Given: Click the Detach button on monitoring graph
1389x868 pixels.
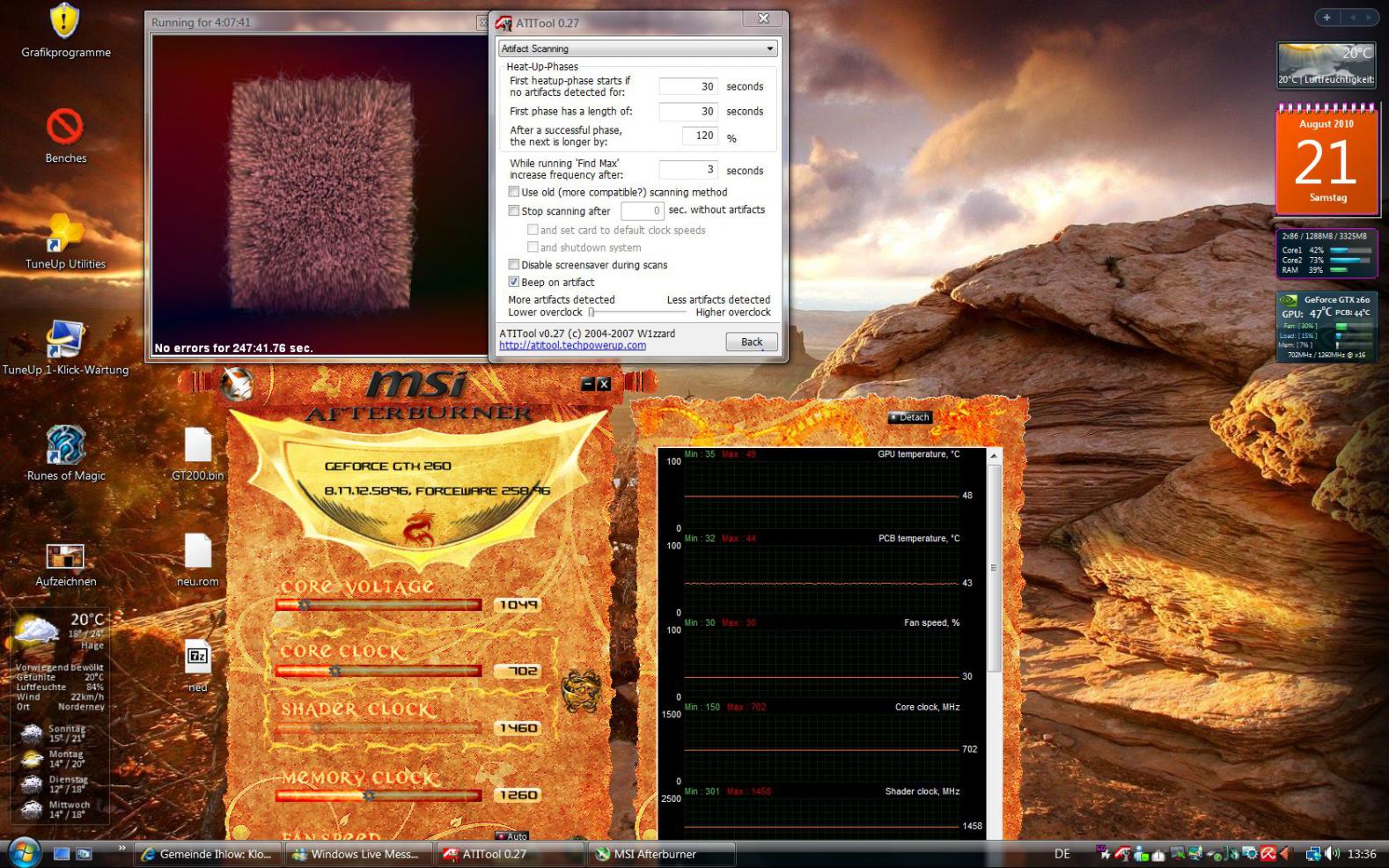Looking at the screenshot, I should (909, 417).
